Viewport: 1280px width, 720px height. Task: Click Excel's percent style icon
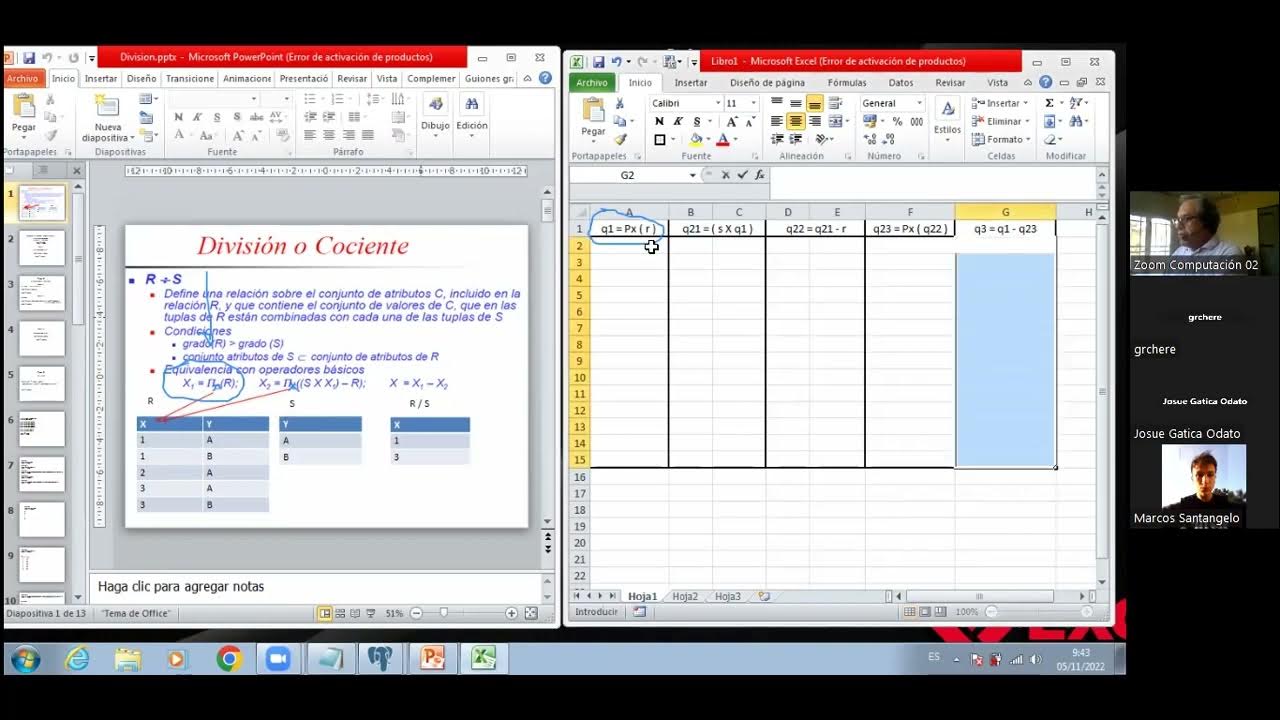[x=897, y=121]
